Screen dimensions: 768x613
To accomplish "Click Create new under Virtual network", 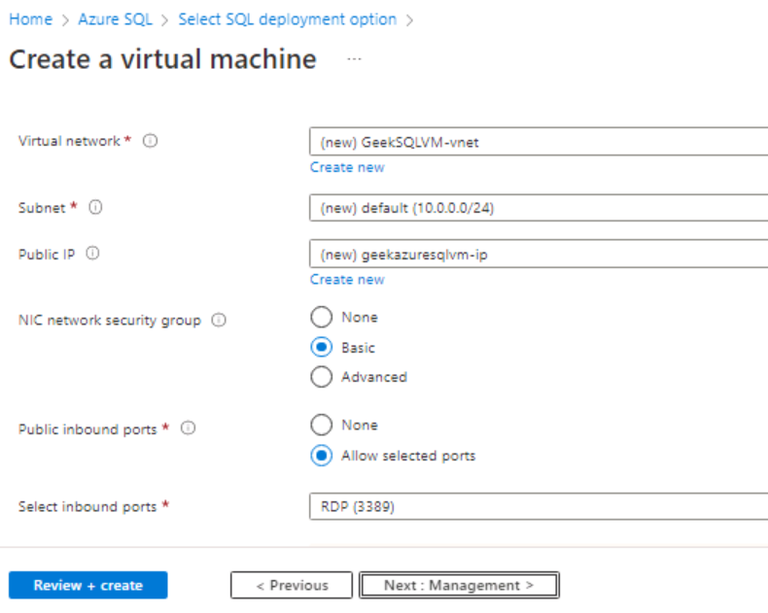I will tap(347, 167).
